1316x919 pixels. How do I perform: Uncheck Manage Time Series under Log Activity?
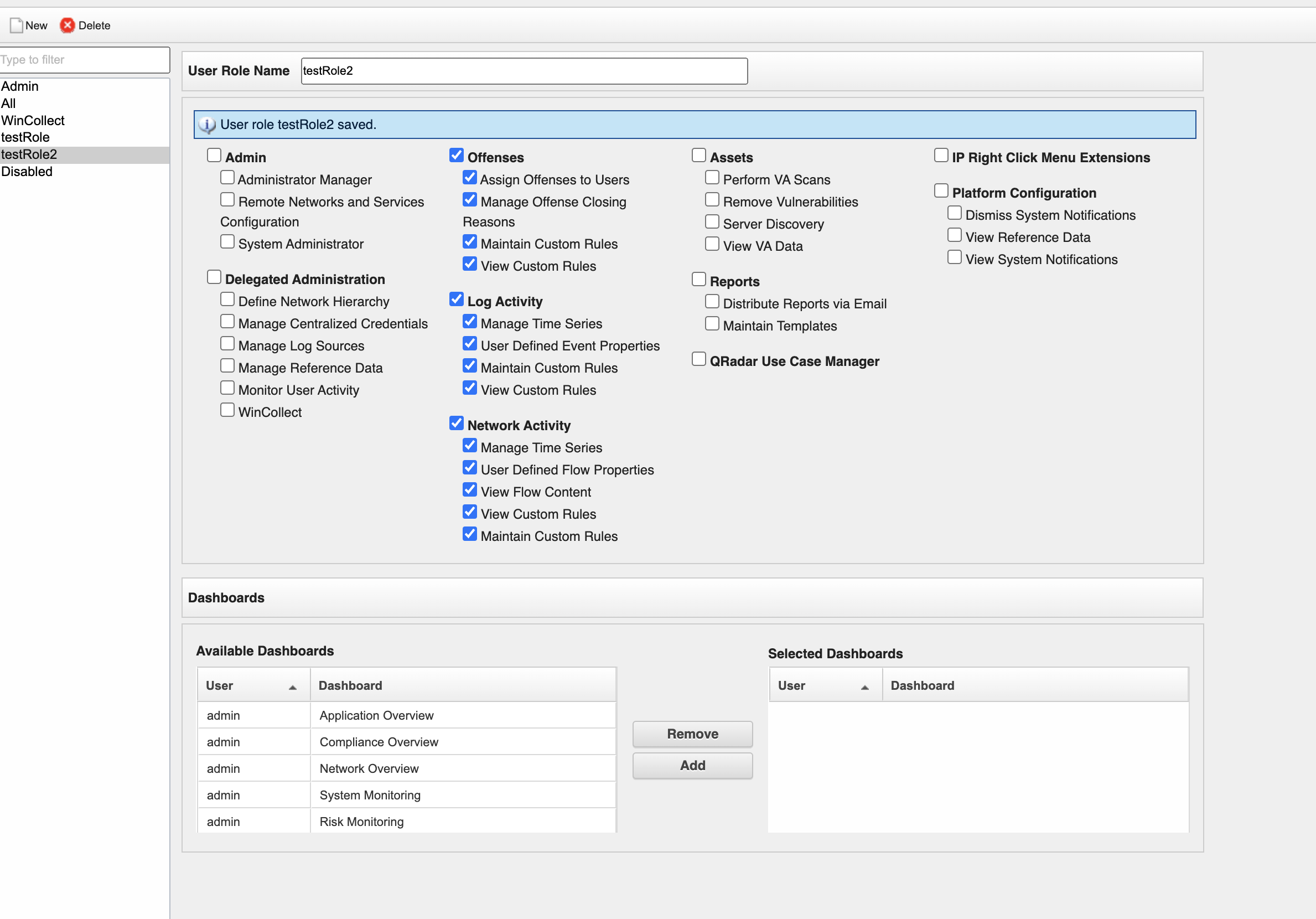tap(469, 322)
